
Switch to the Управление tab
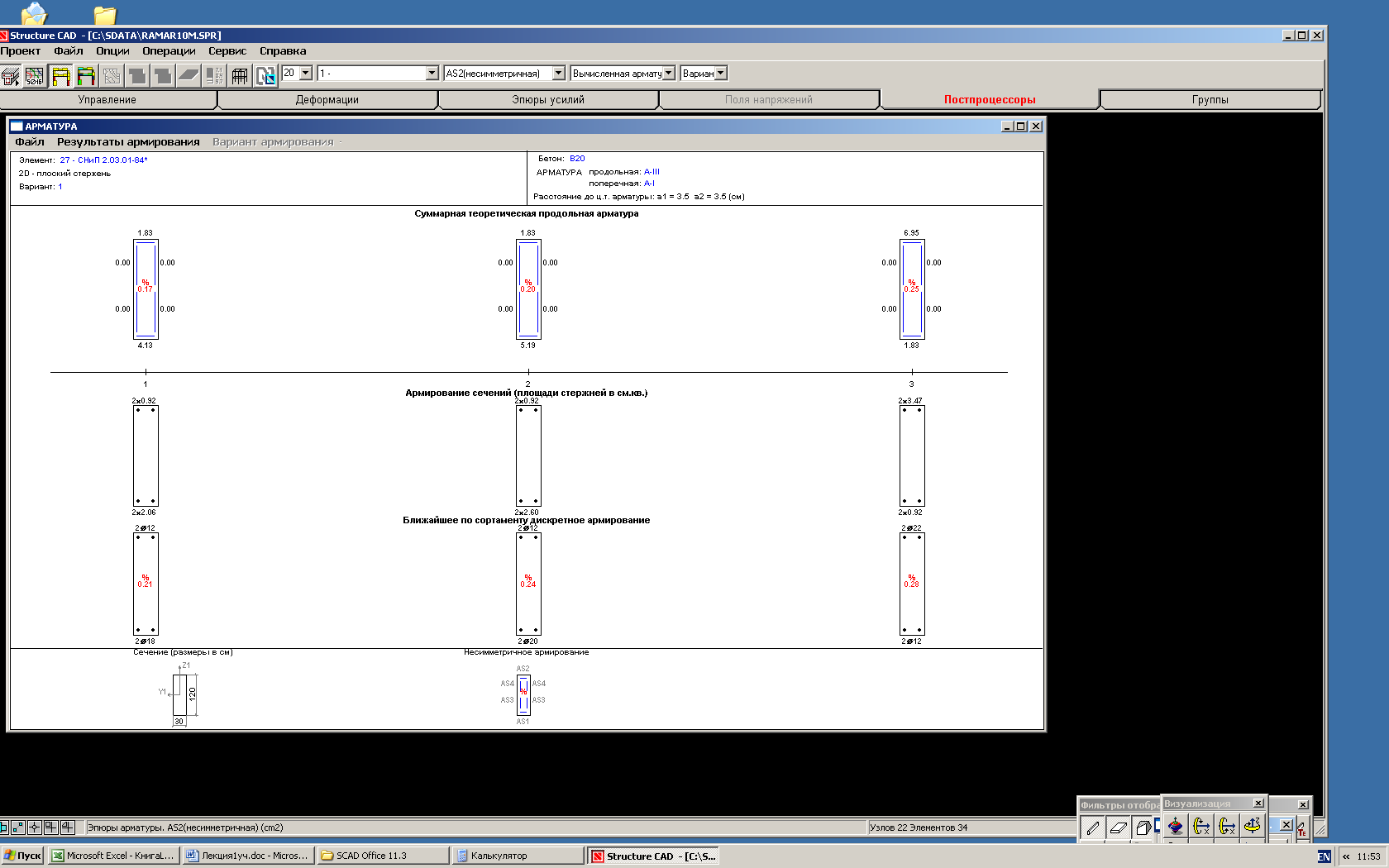(107, 99)
